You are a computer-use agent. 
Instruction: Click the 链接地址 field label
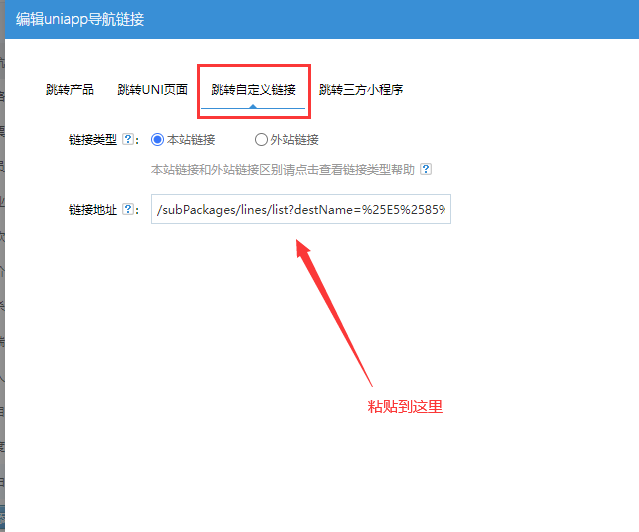pos(92,210)
